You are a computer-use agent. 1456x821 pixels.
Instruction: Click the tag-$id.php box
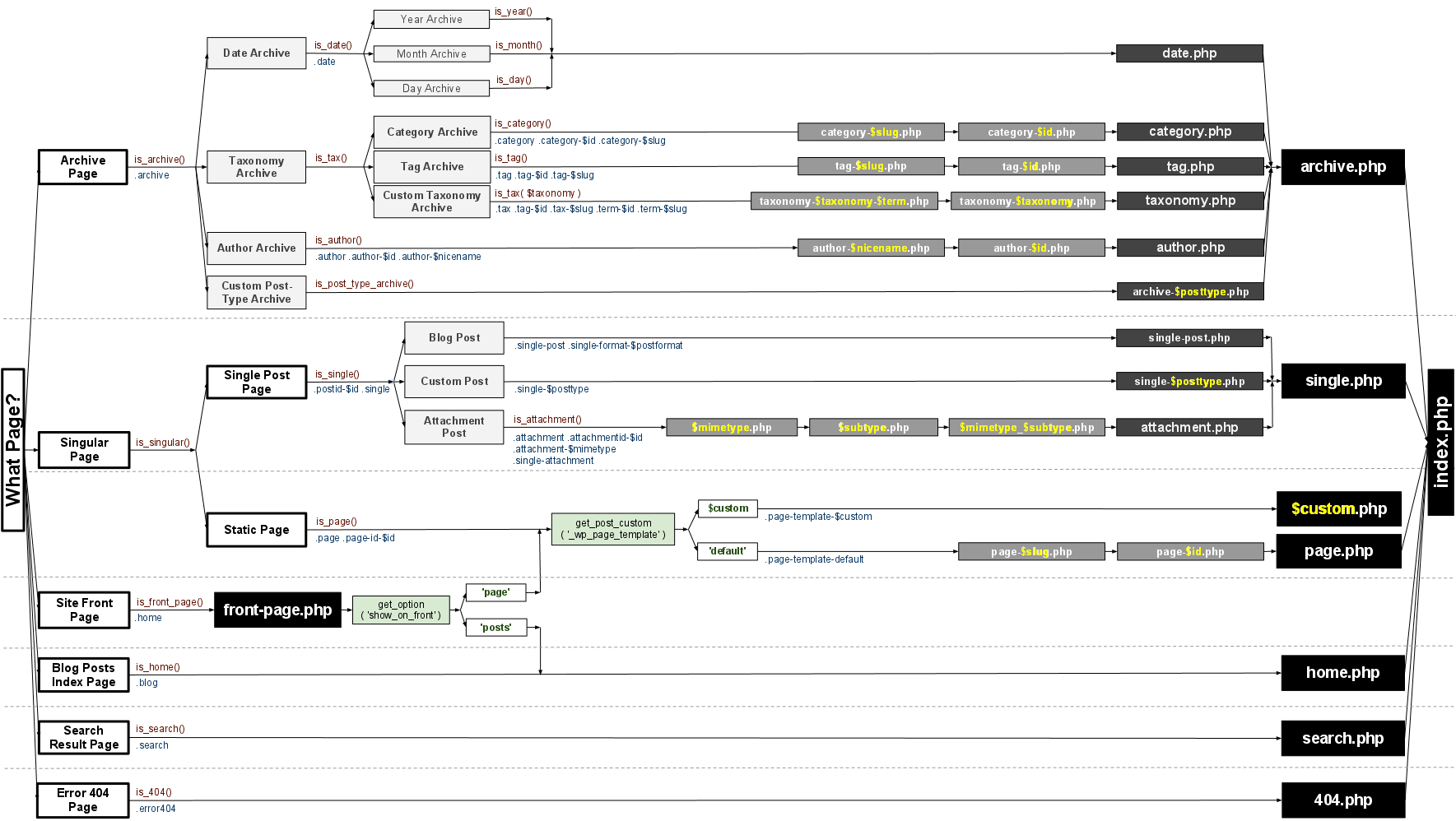(x=1031, y=166)
